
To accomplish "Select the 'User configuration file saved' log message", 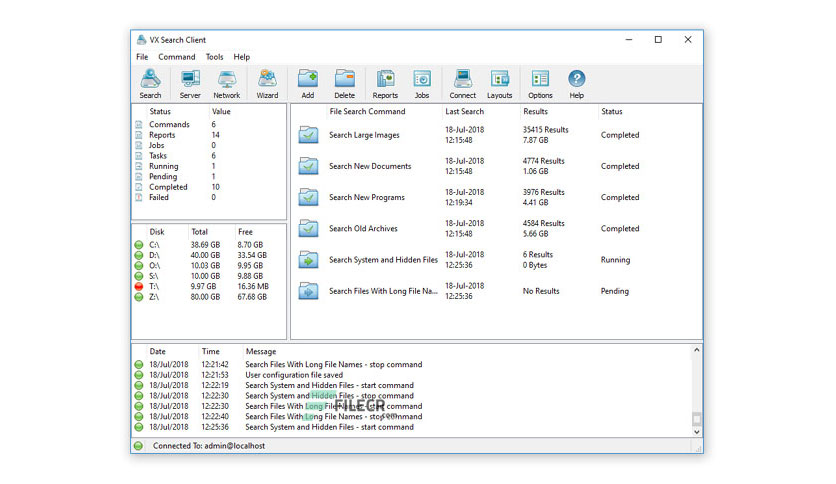I will click(x=294, y=375).
